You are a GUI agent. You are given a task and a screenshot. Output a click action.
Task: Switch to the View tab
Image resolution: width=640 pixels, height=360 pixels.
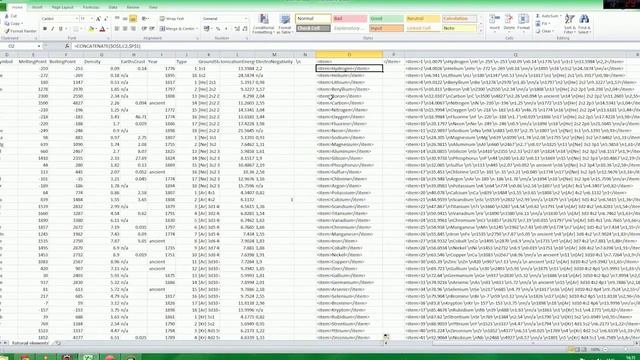coord(153,7)
